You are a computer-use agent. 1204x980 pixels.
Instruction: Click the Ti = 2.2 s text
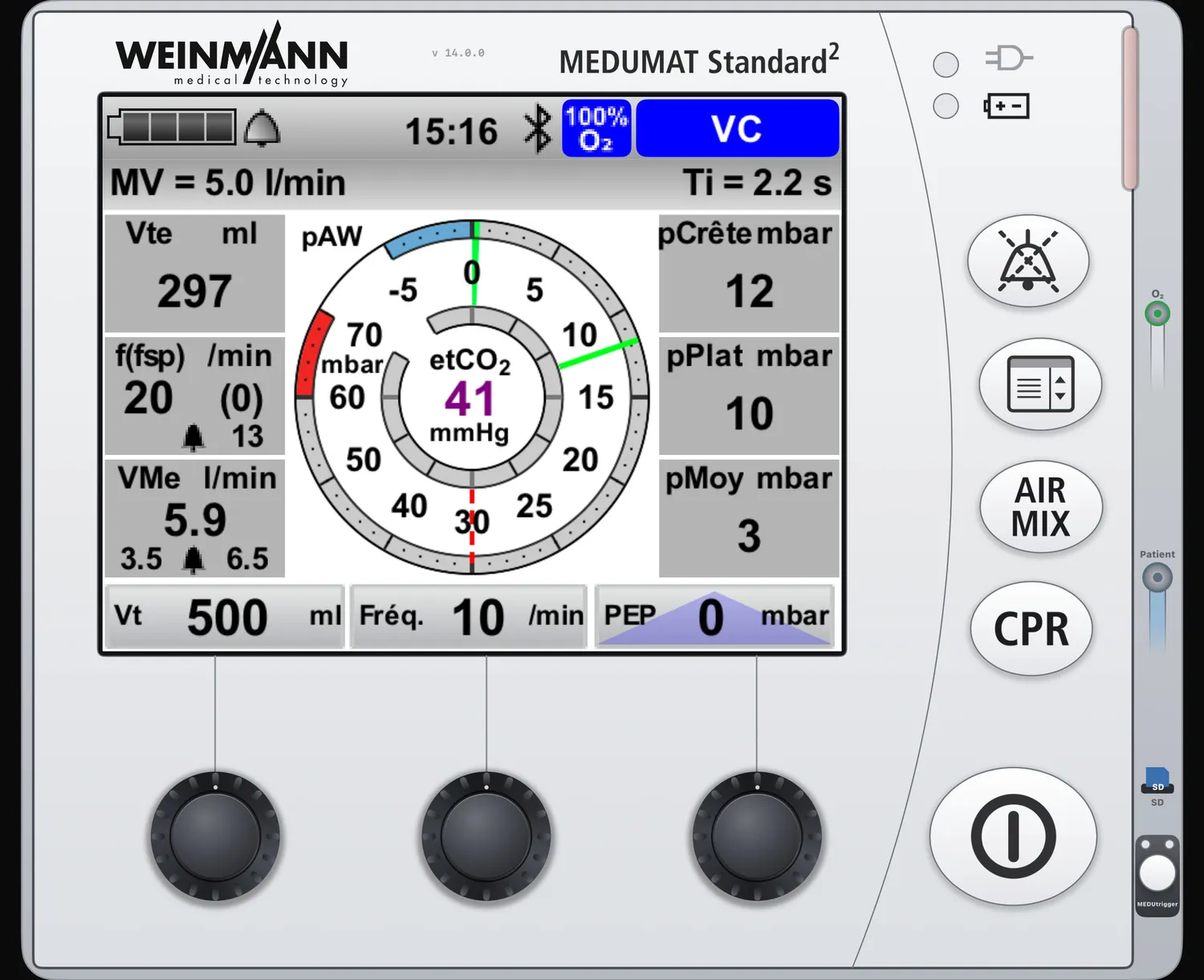pos(757,183)
